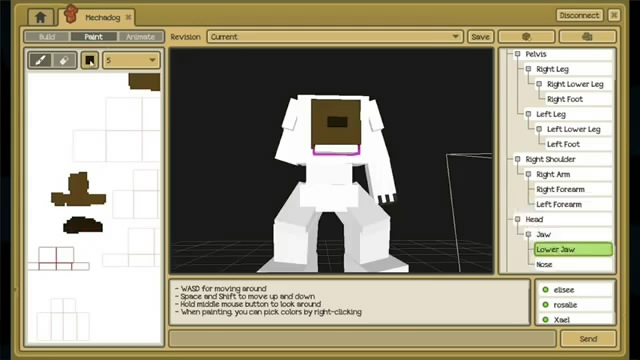640x360 pixels.
Task: Click the rightmost icon button beside Save
Action: click(587, 37)
